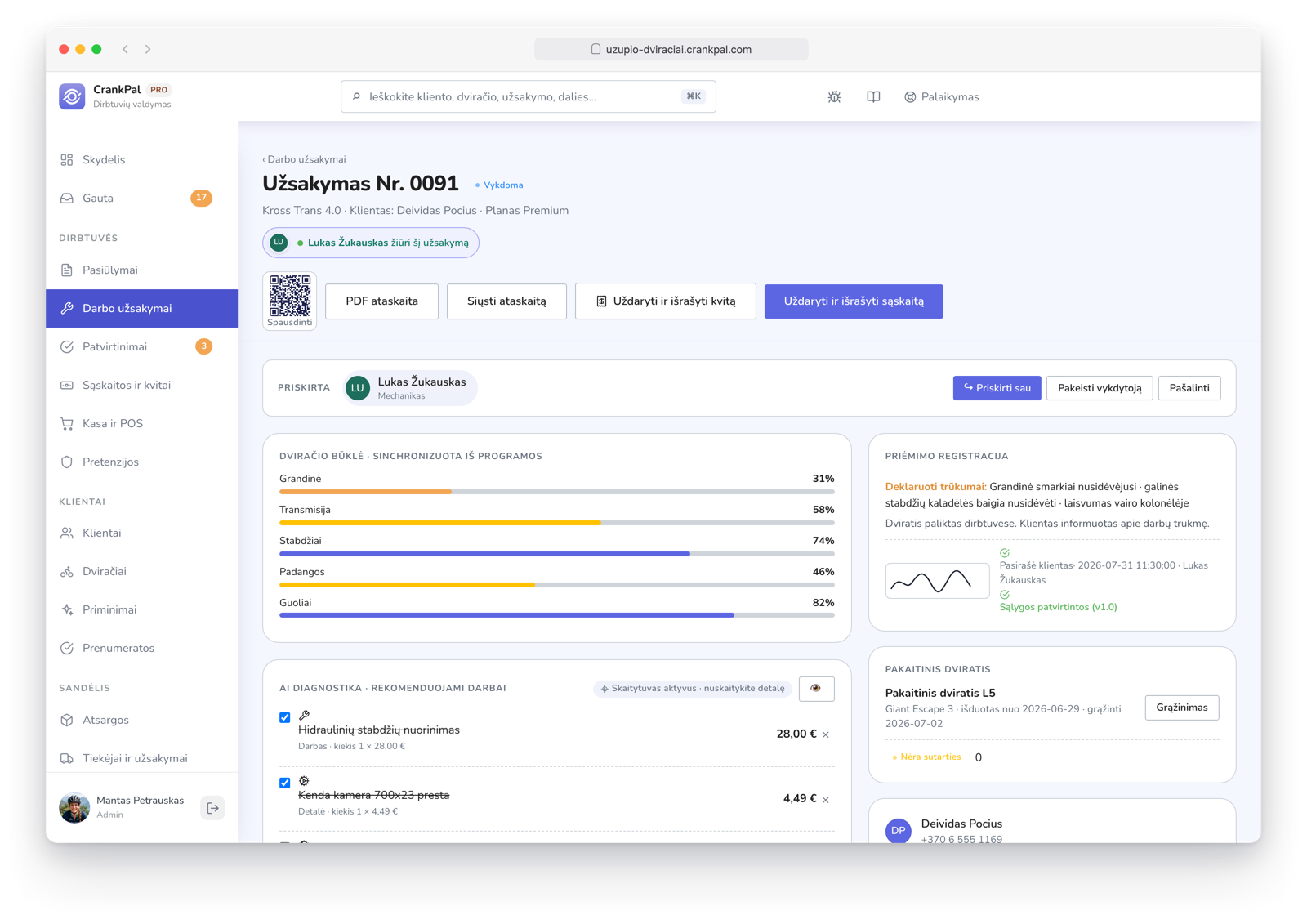Click the customer signature thumbnail
This screenshot has width=1307, height=924.
[x=937, y=581]
